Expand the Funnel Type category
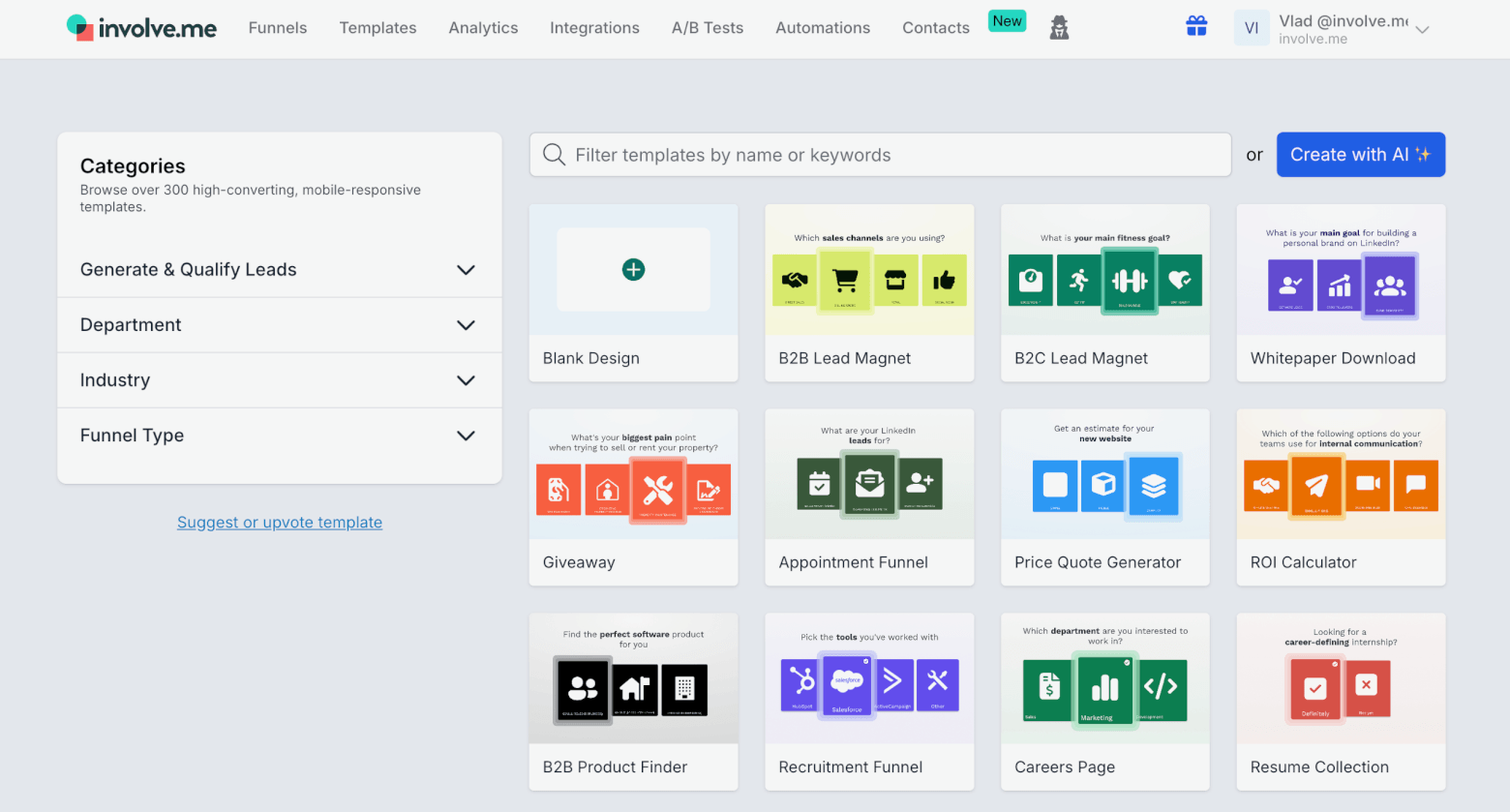Screen dimensions: 1510x812 [x=466, y=436]
